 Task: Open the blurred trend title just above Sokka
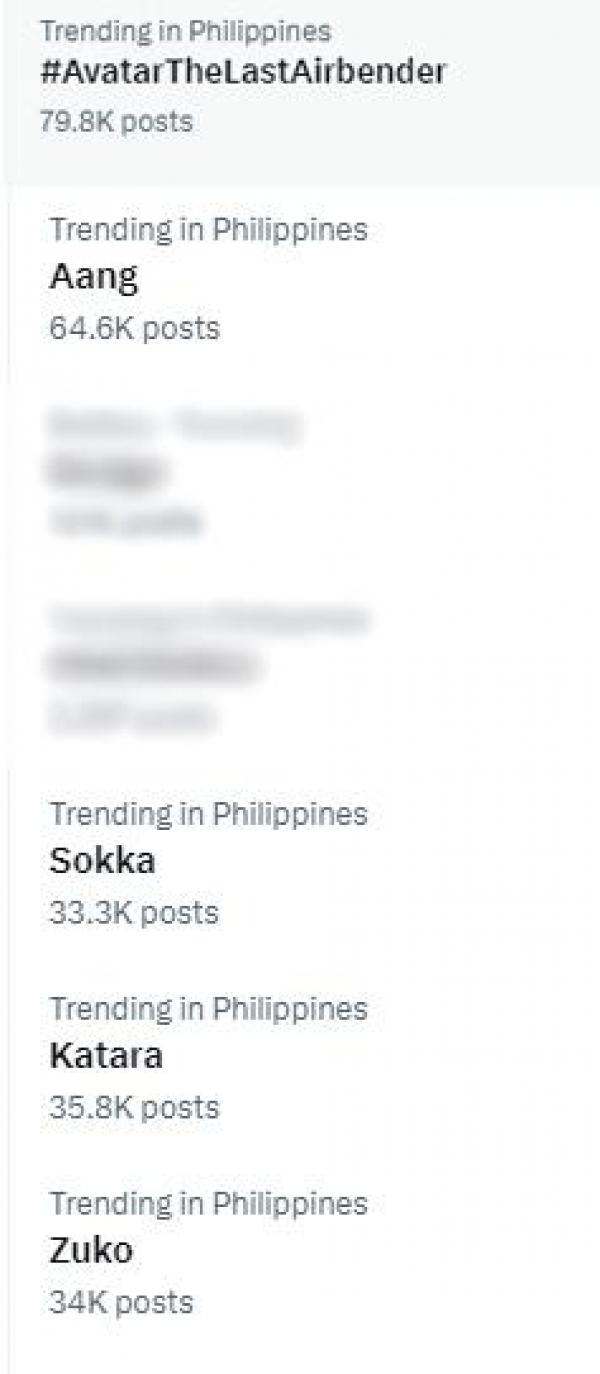click(153, 665)
